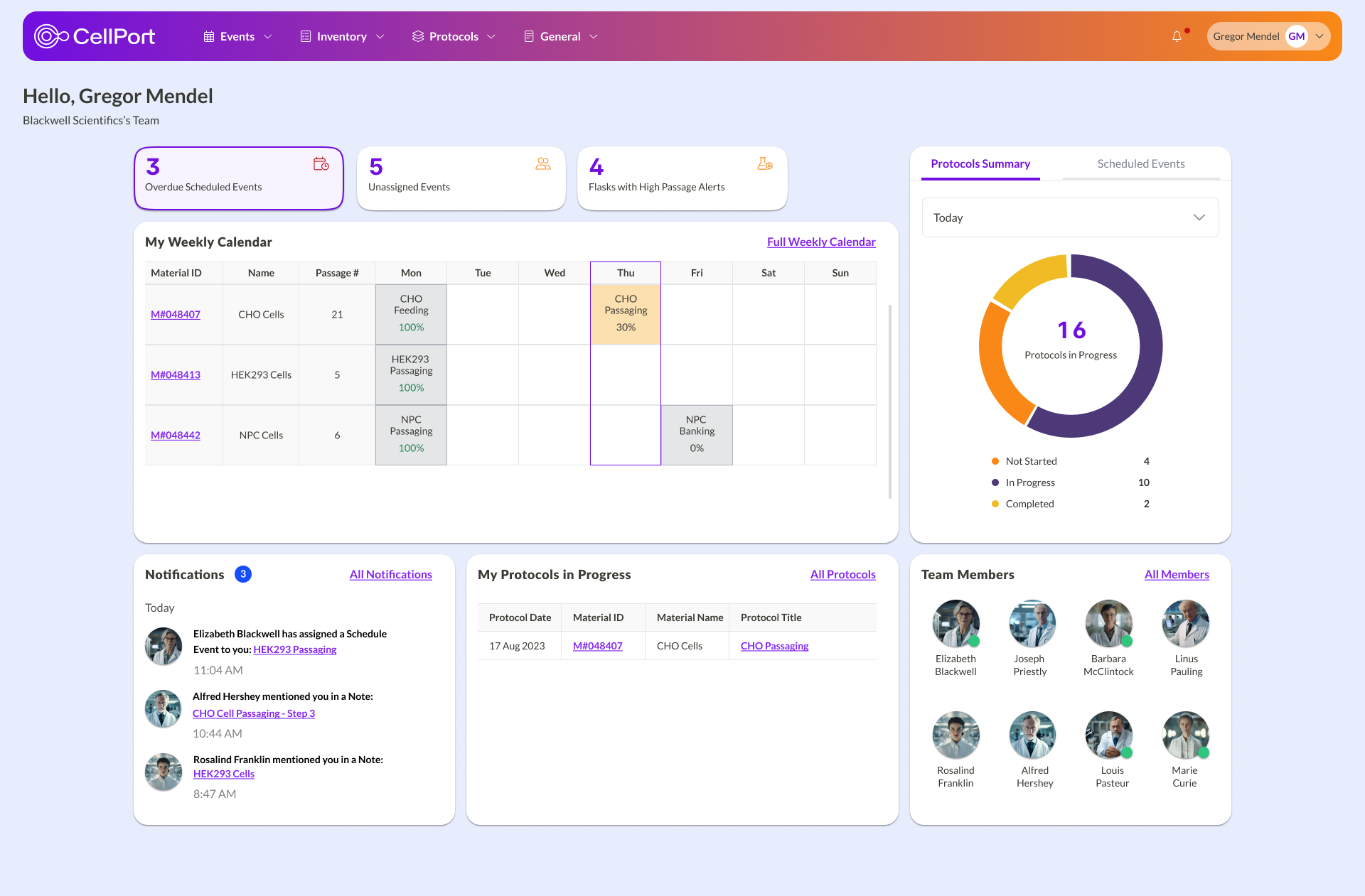
Task: Select the Protocols Summary tab
Action: 980,163
